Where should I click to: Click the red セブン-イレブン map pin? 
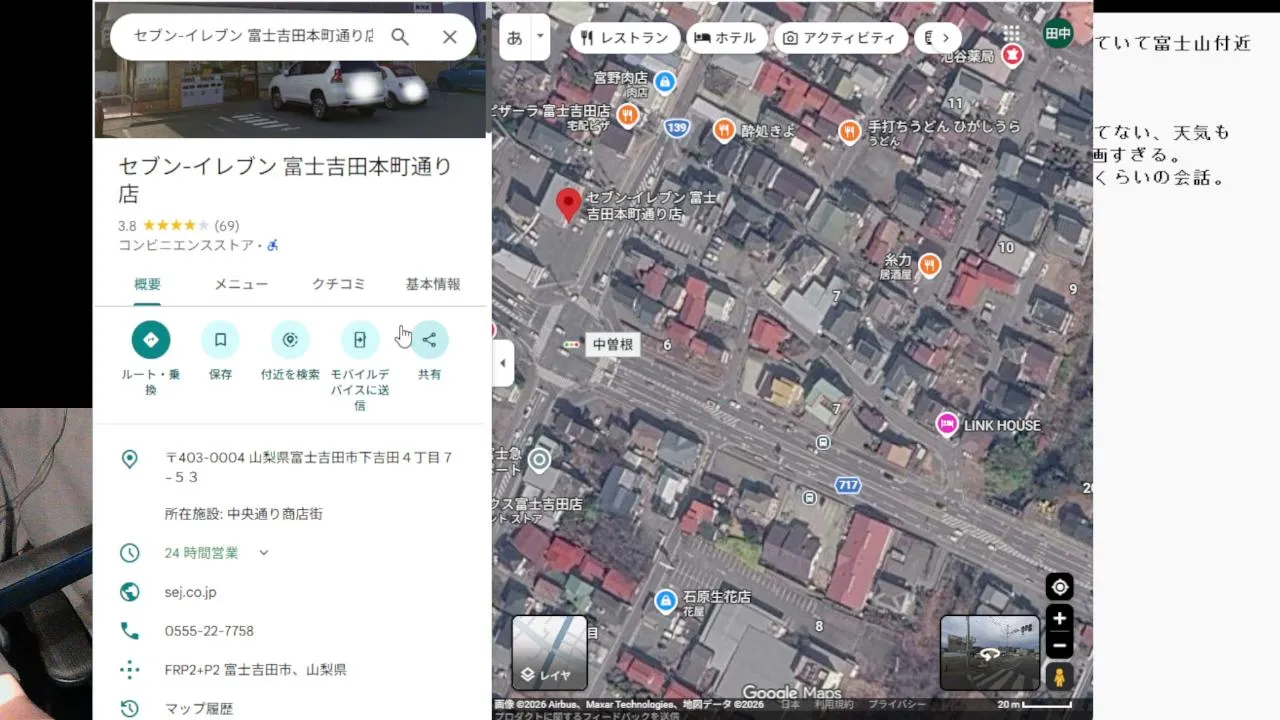point(568,205)
